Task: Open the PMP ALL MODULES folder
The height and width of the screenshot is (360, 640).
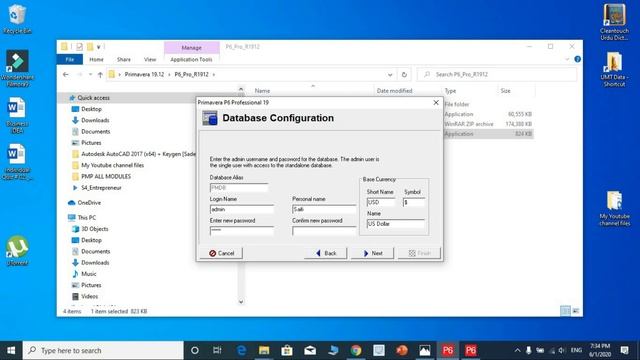Action: (106, 176)
